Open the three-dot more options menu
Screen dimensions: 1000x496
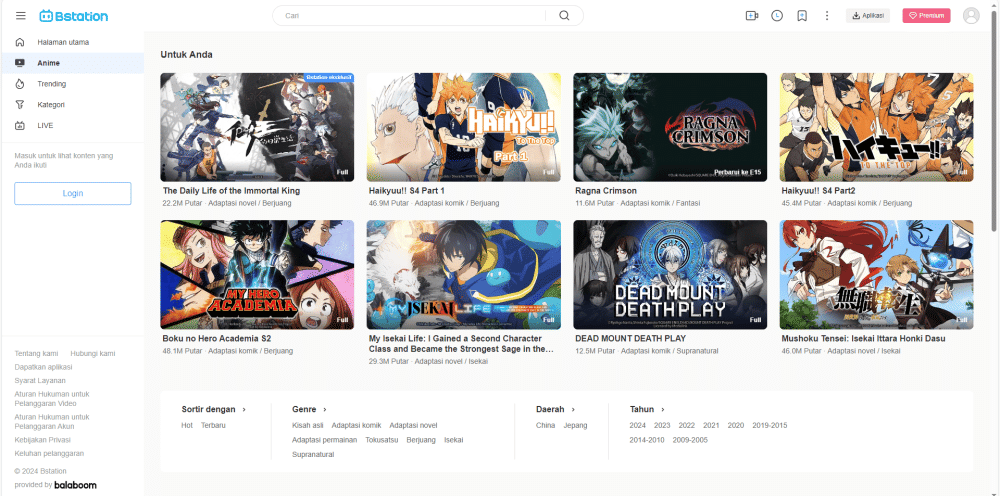(827, 16)
